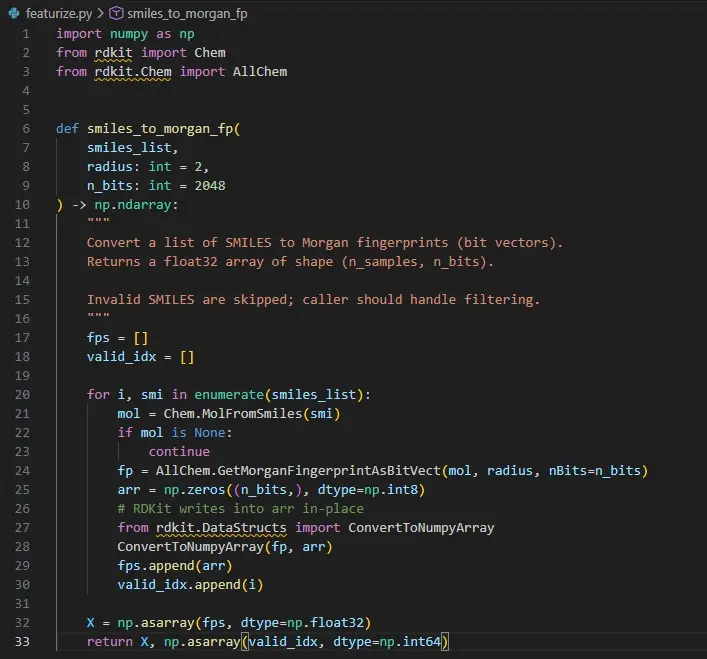Click the 'n_bits' parameter on line 9
The width and height of the screenshot is (707, 659).
pyautogui.click(x=110, y=186)
